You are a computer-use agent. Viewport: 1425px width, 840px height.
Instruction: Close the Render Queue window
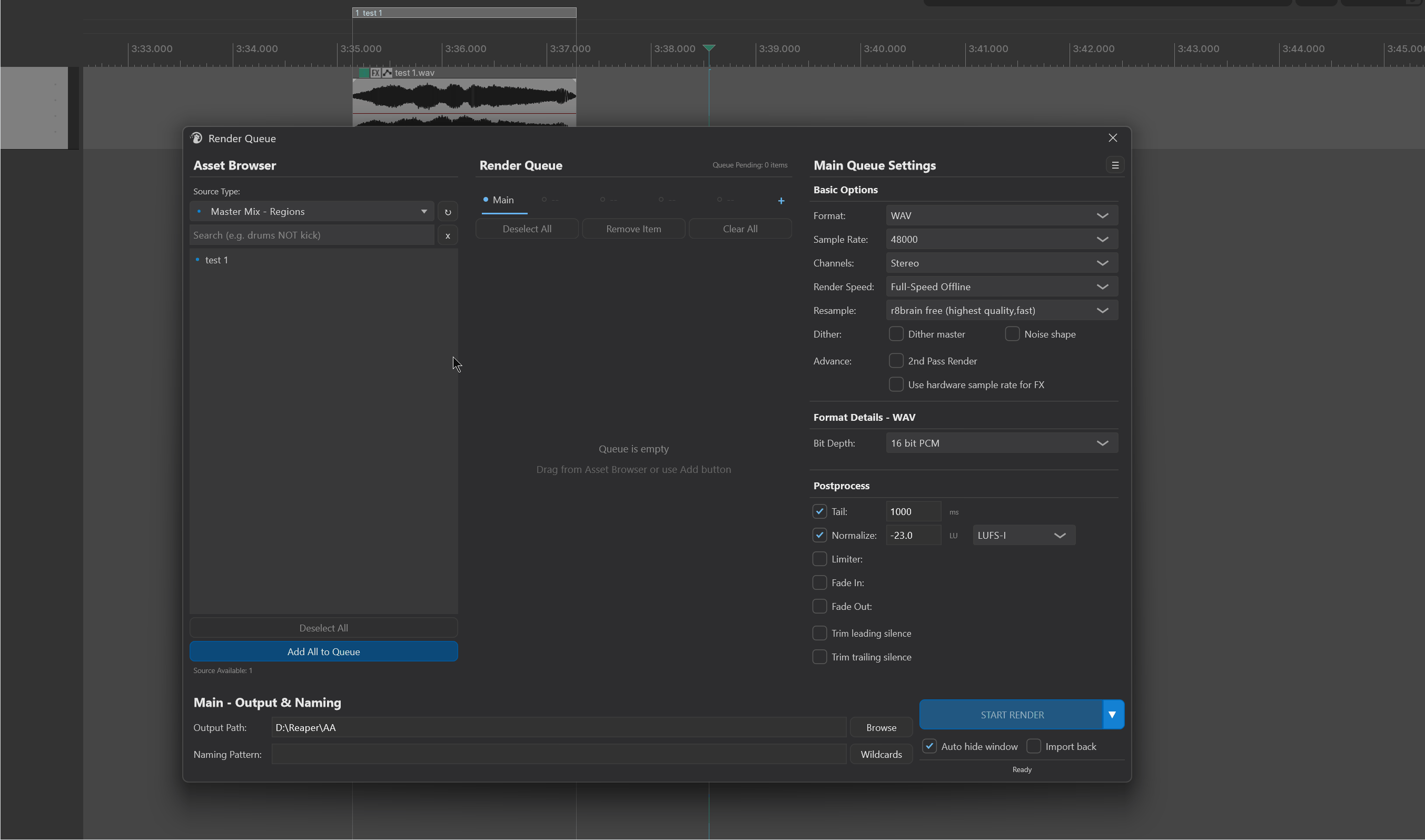[x=1113, y=138]
